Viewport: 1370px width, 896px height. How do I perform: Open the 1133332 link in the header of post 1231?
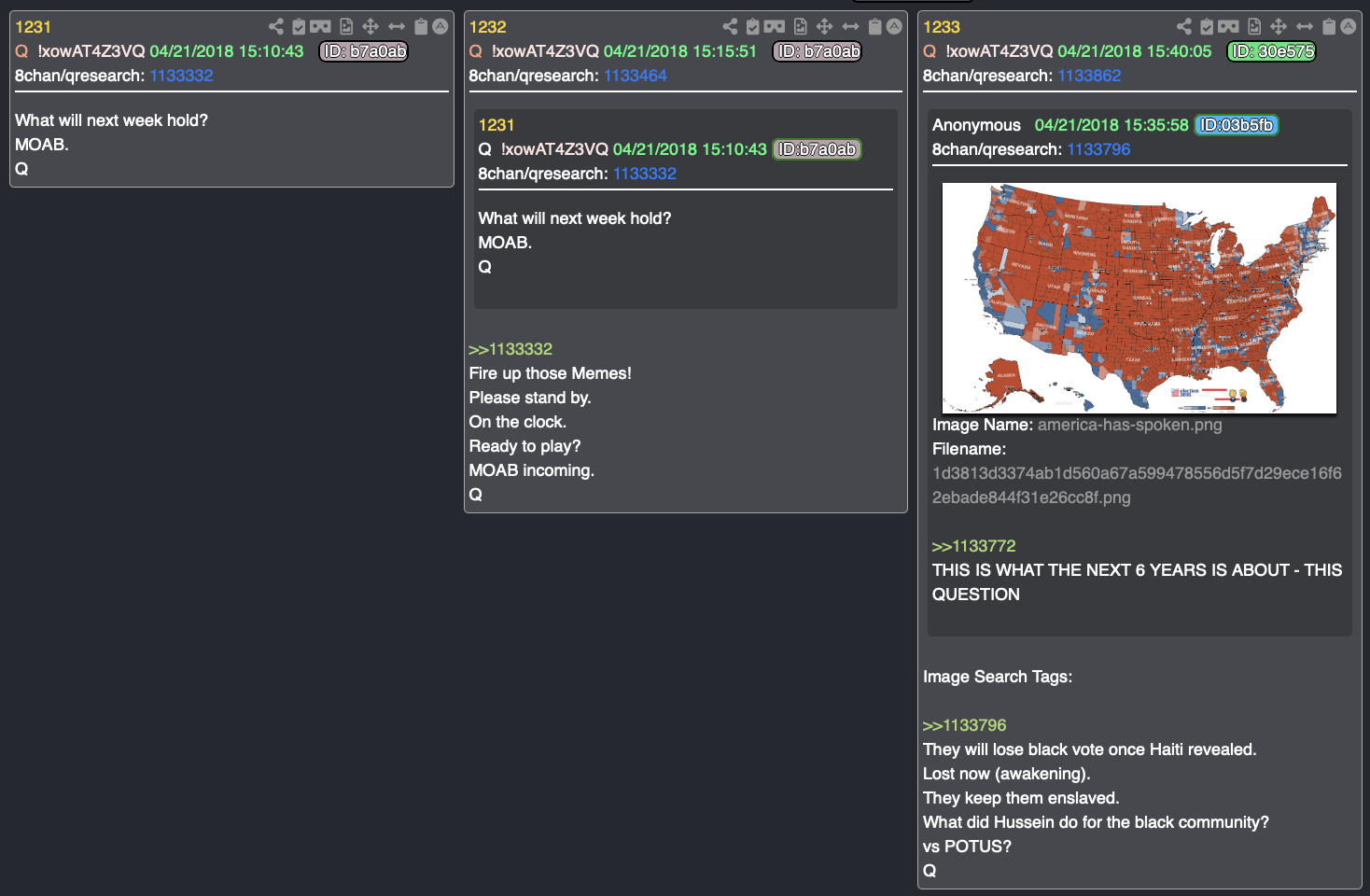coord(181,76)
